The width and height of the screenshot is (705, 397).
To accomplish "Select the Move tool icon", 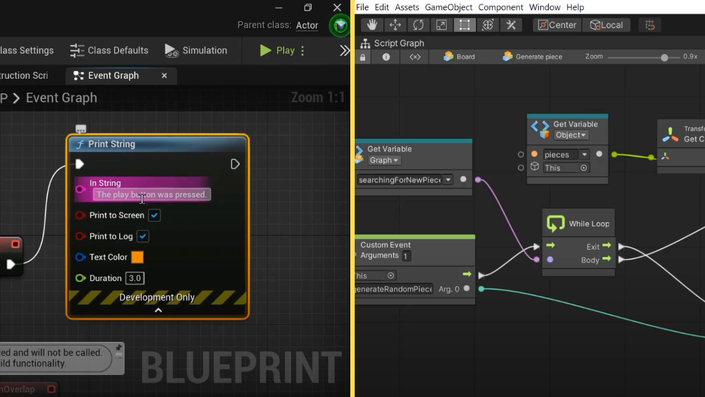I will [x=395, y=25].
